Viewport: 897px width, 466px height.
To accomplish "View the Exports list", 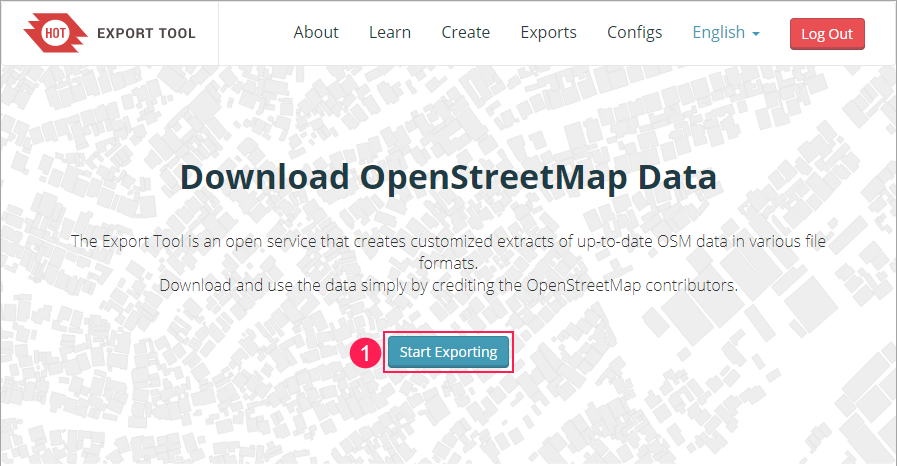I will tap(548, 33).
